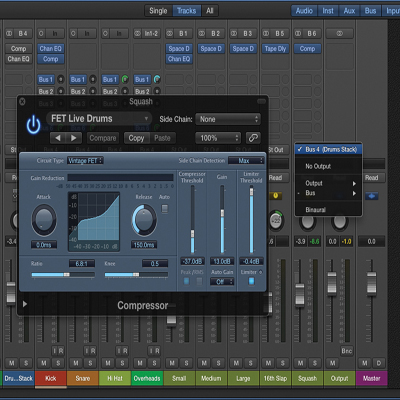Switch mixer view to Tracks

tap(187, 11)
